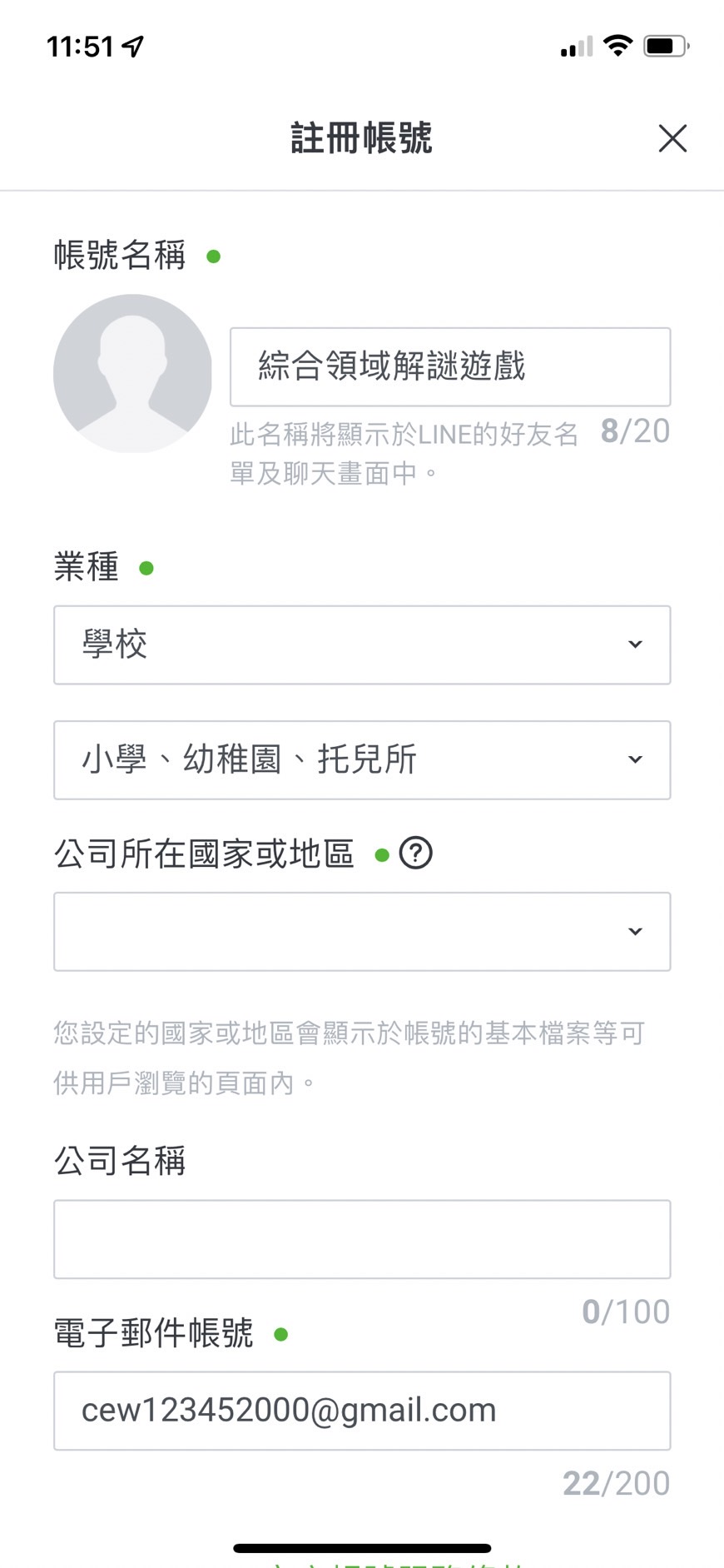Expand the 小學、幼稚園、托兒所 subcategory dropdown
The width and height of the screenshot is (724, 1568).
pos(362,759)
